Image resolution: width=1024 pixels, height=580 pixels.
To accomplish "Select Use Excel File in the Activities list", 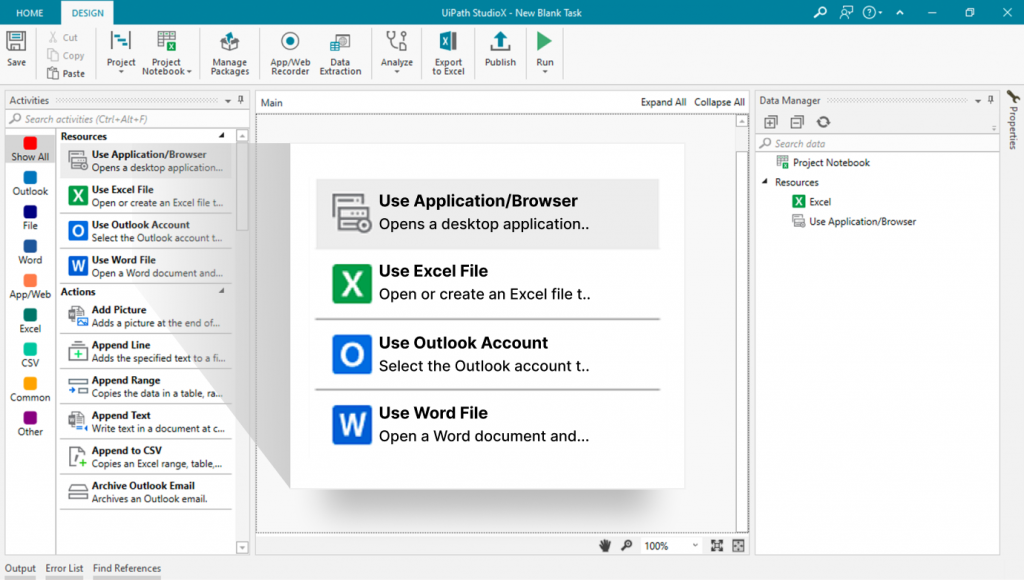I will 146,196.
